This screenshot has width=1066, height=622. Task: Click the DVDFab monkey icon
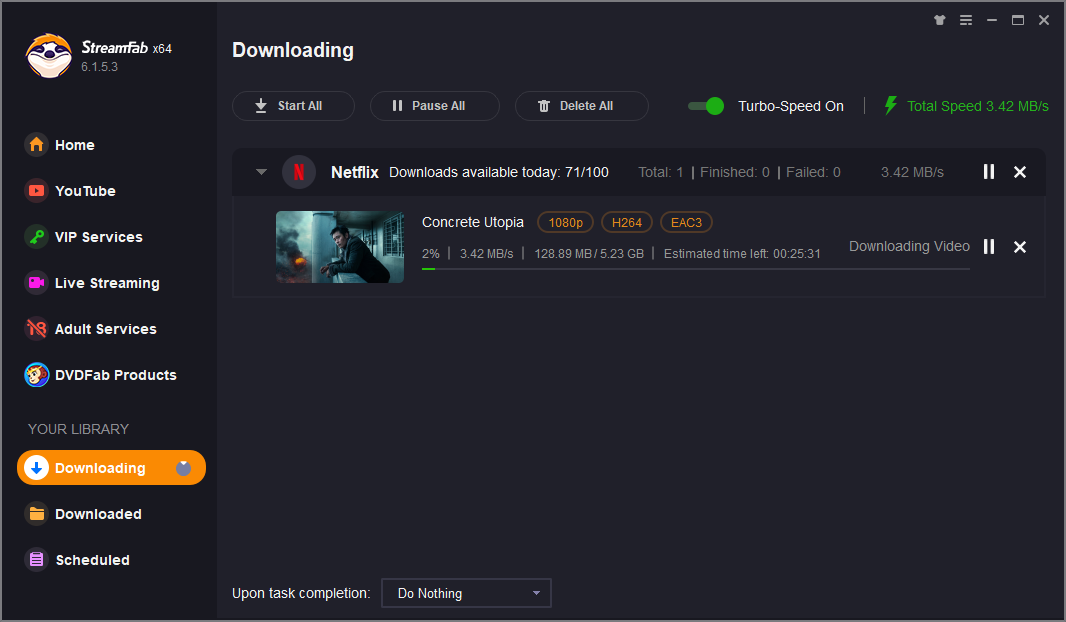point(37,375)
